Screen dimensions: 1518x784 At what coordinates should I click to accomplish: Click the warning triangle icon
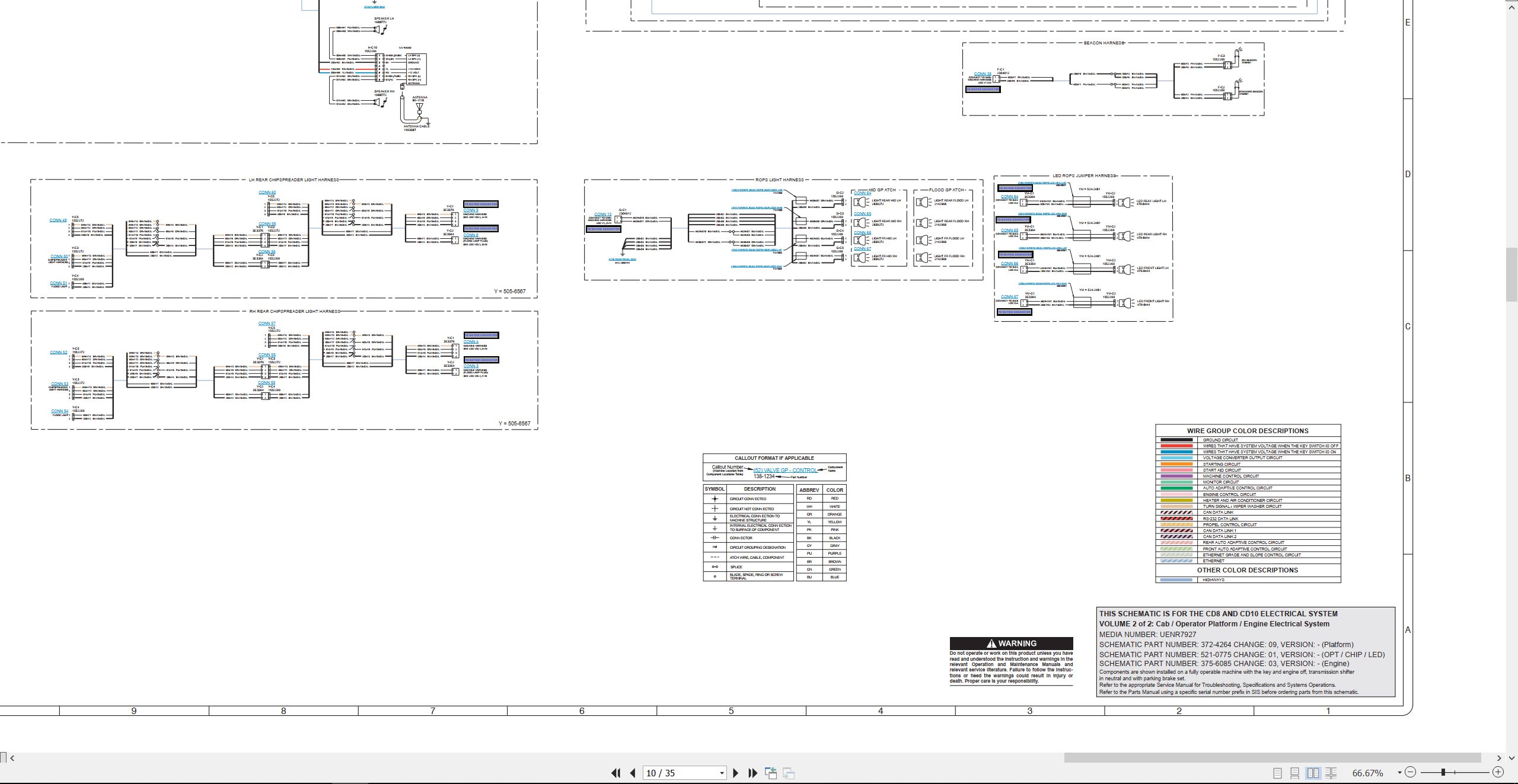pyautogui.click(x=991, y=644)
